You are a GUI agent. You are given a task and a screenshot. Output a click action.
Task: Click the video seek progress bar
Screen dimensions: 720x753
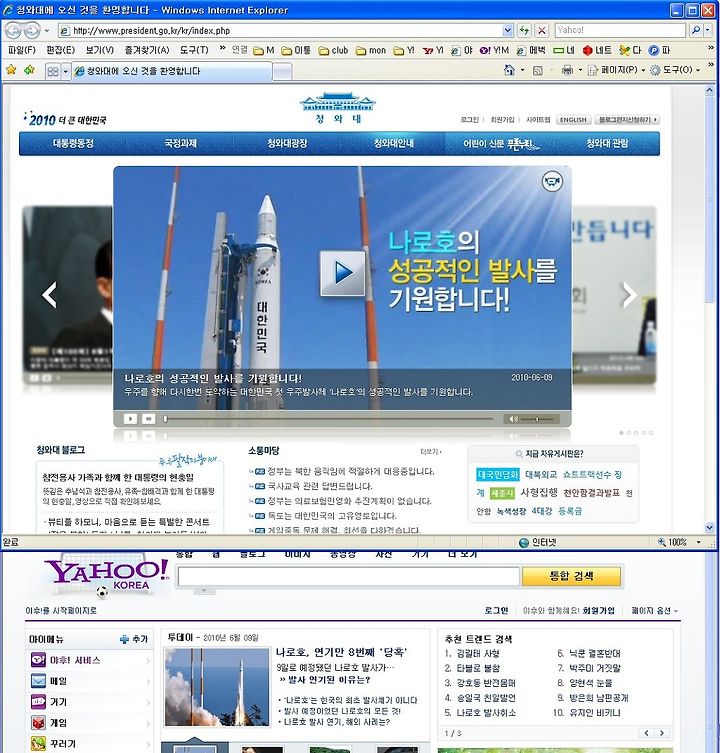[328, 419]
